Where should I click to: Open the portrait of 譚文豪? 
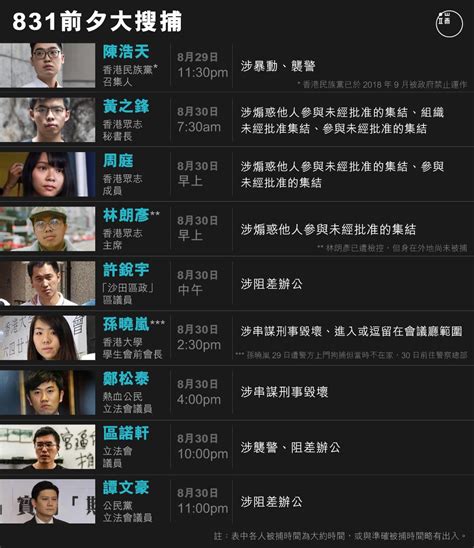[x=48, y=502]
